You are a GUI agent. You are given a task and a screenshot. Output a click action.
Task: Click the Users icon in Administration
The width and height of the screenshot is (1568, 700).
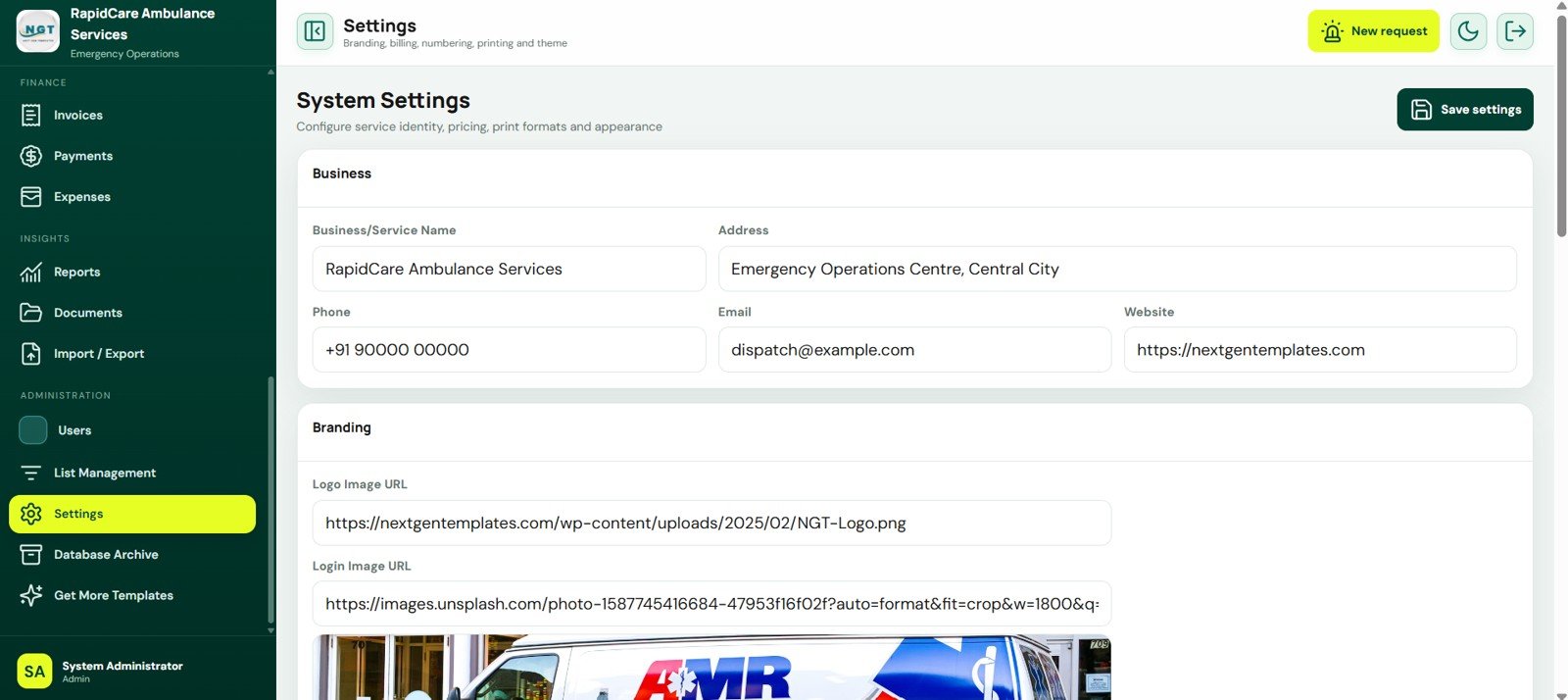click(x=33, y=430)
